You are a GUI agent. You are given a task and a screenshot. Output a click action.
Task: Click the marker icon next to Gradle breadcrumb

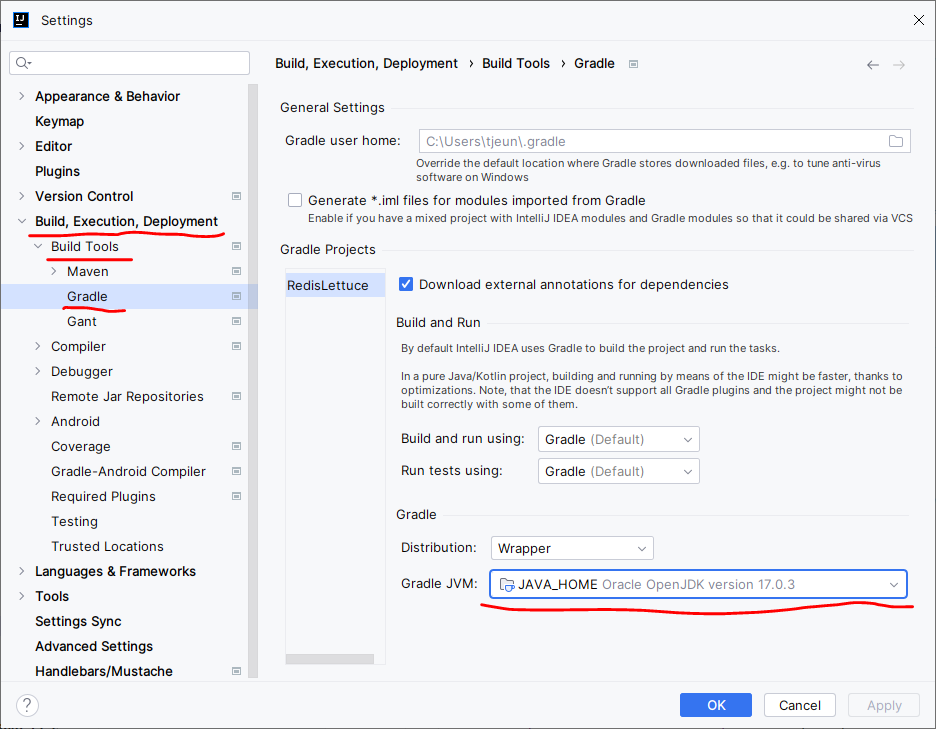(633, 63)
